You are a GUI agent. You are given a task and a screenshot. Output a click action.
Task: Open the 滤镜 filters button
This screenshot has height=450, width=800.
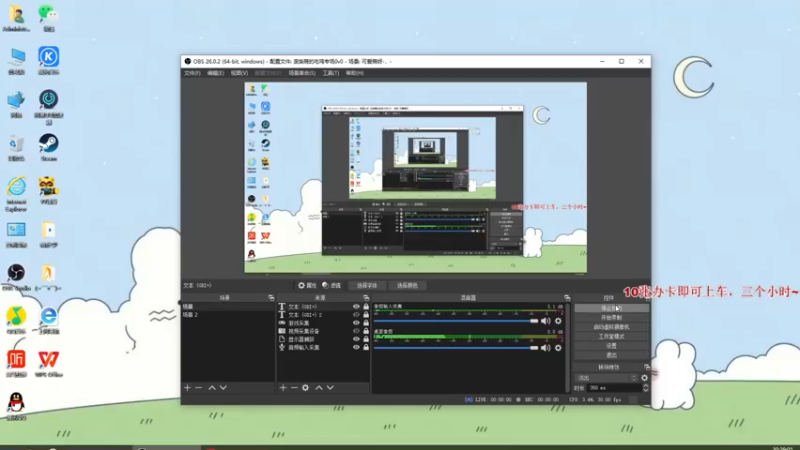coord(332,285)
